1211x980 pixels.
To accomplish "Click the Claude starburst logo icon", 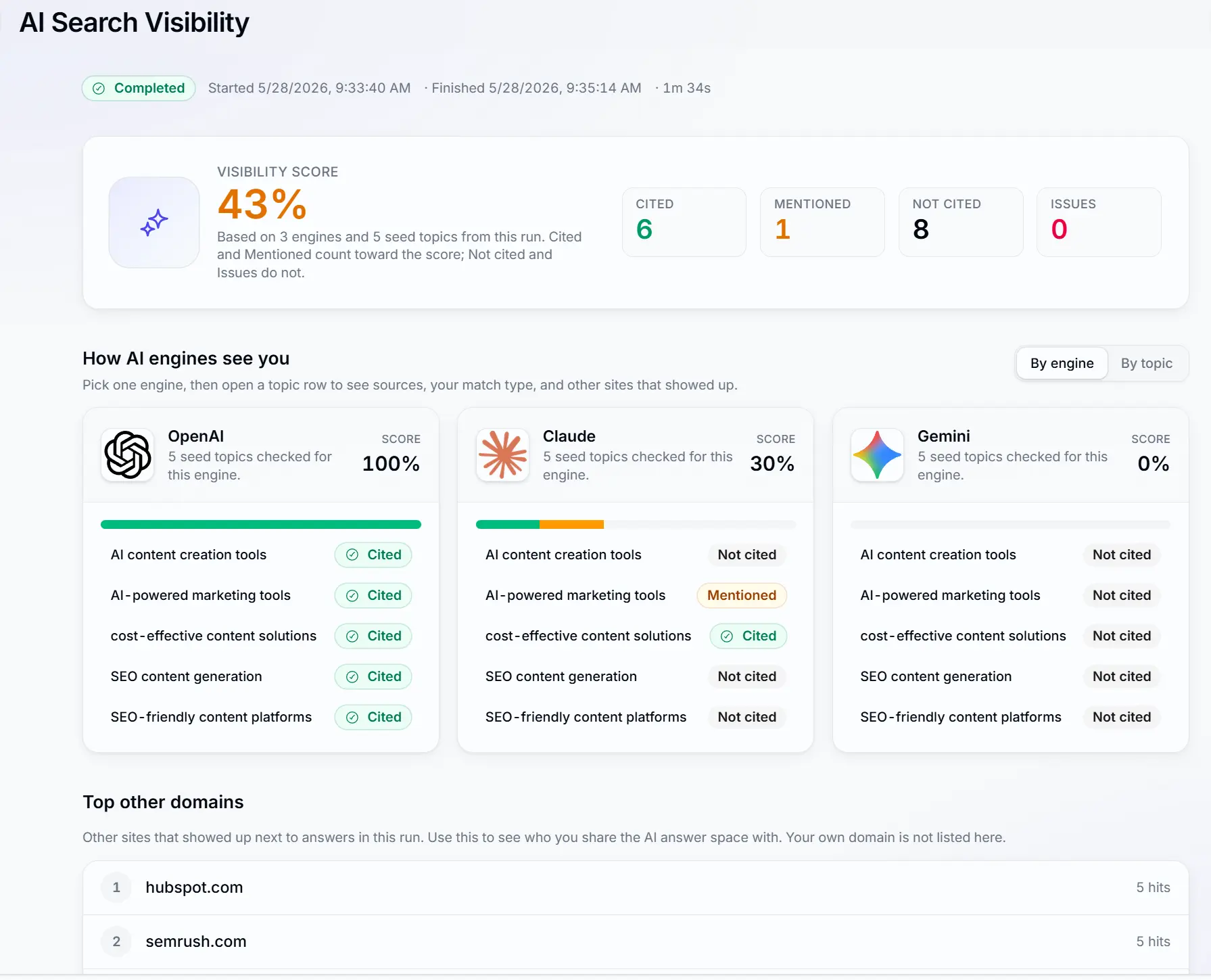I will coord(502,455).
